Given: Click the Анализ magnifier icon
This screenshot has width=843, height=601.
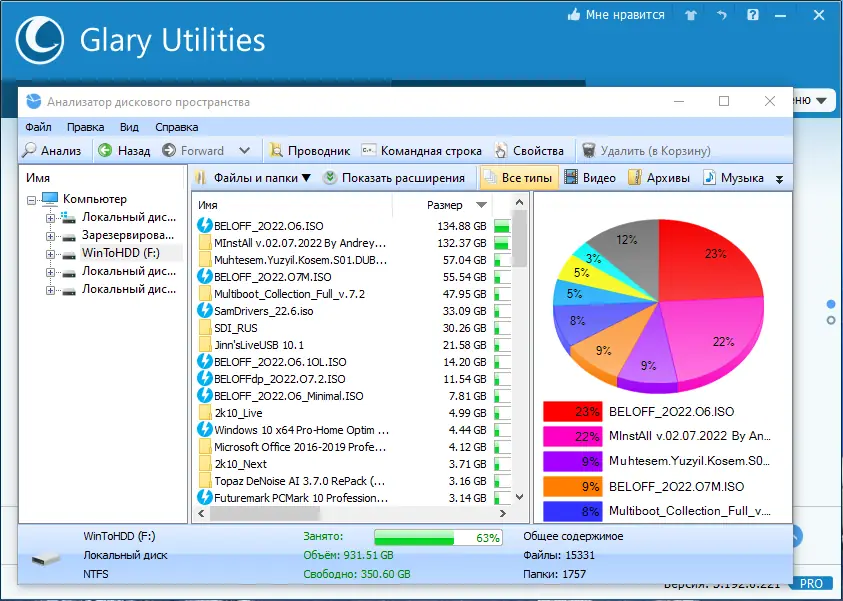Looking at the screenshot, I should [x=29, y=151].
